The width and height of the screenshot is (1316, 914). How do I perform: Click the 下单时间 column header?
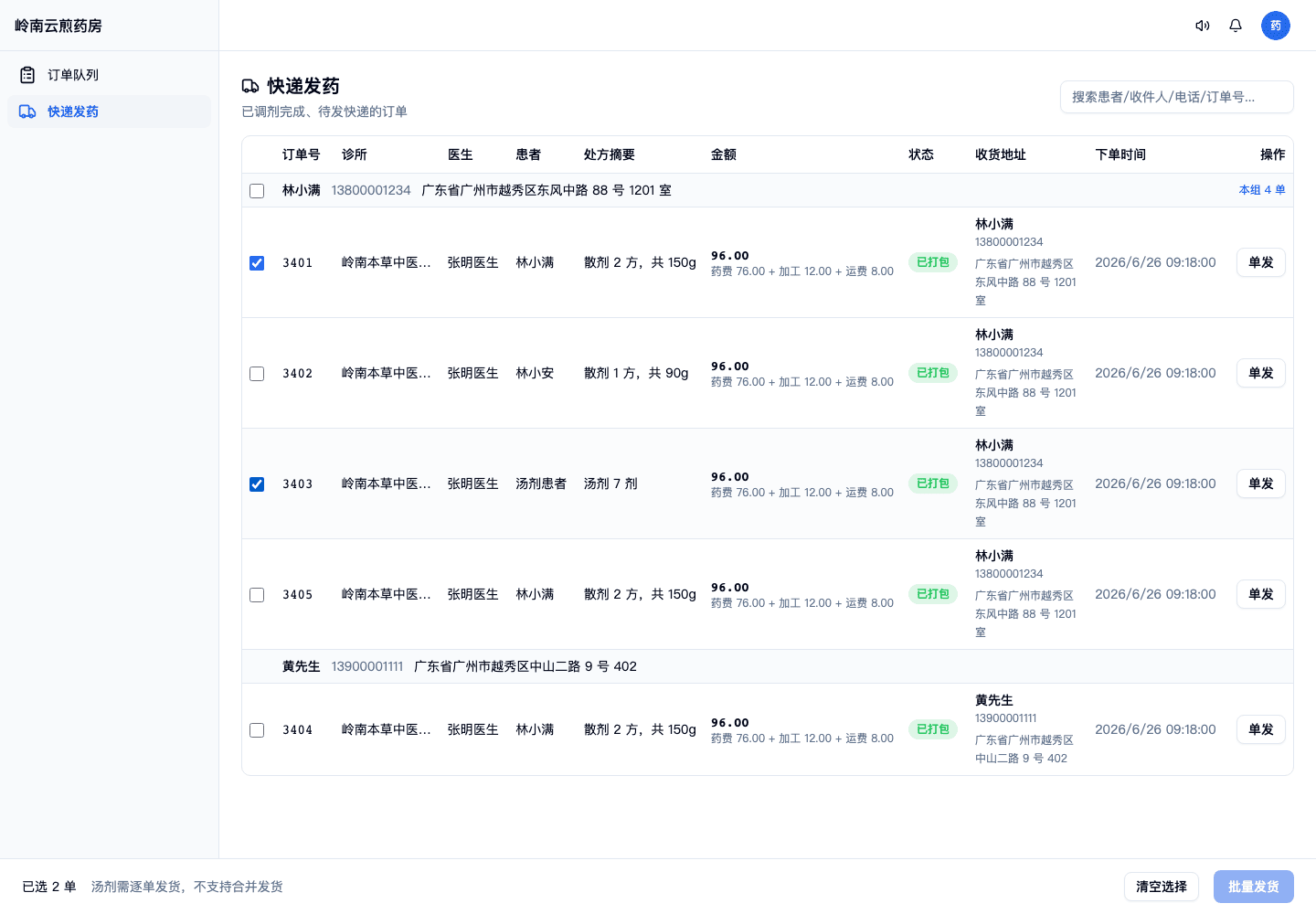[1120, 154]
